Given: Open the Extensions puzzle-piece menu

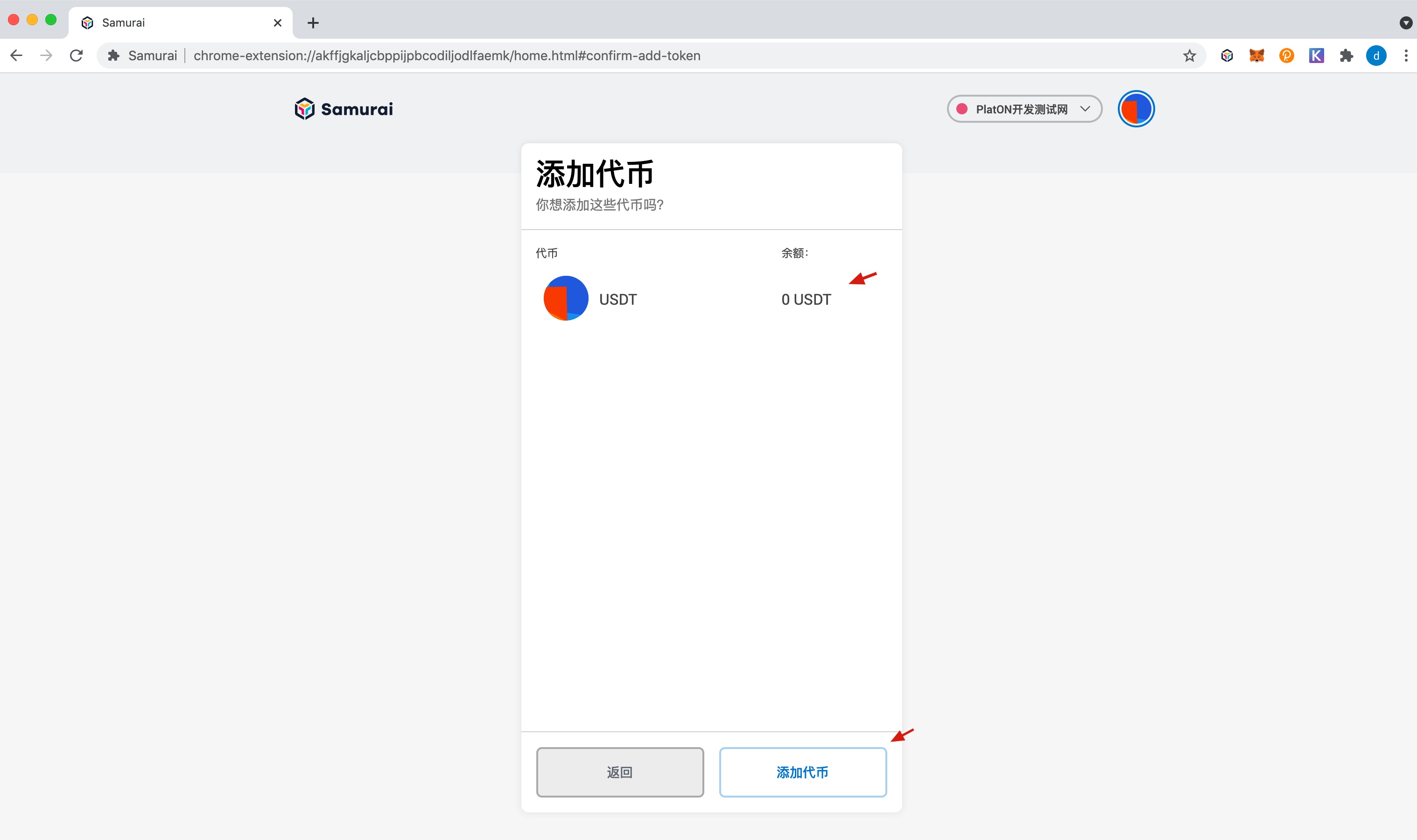Looking at the screenshot, I should 1346,56.
